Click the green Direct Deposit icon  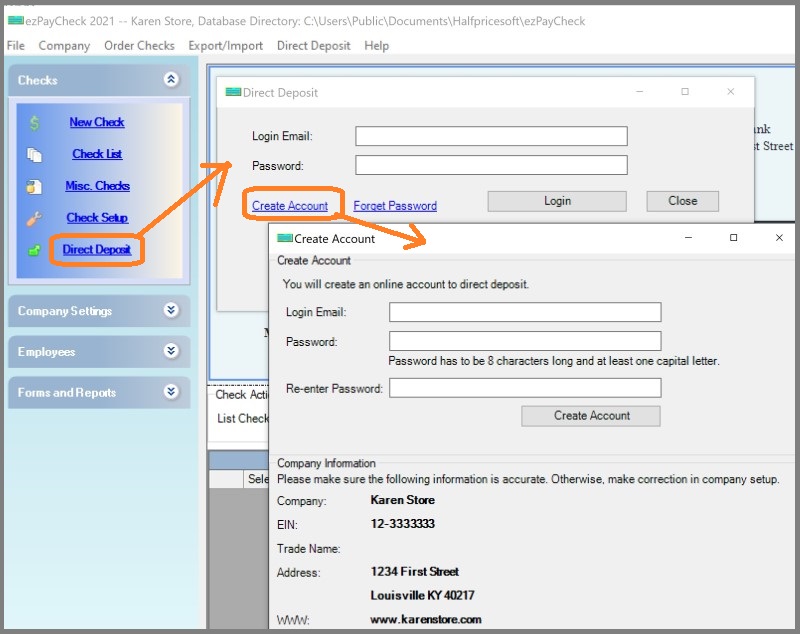35,250
